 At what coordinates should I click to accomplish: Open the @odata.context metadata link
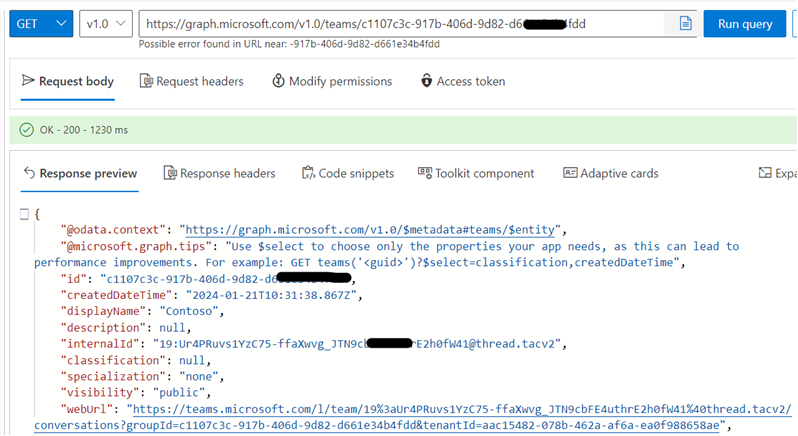coord(370,230)
